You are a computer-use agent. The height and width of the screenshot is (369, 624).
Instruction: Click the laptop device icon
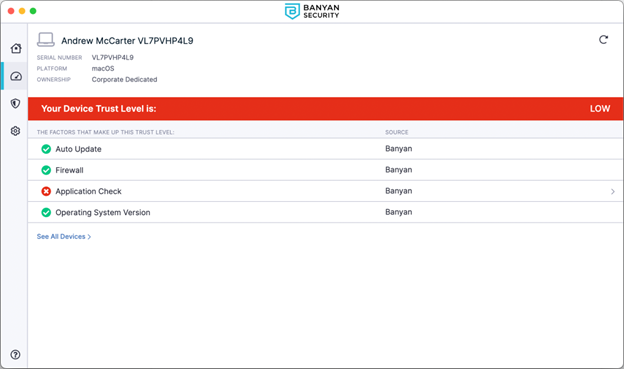[x=46, y=40]
